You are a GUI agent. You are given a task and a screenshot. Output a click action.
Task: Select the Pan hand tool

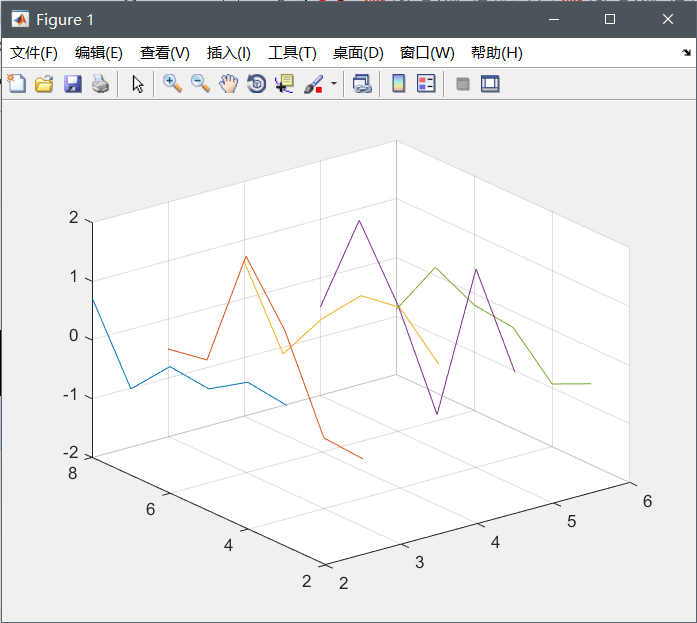click(228, 84)
